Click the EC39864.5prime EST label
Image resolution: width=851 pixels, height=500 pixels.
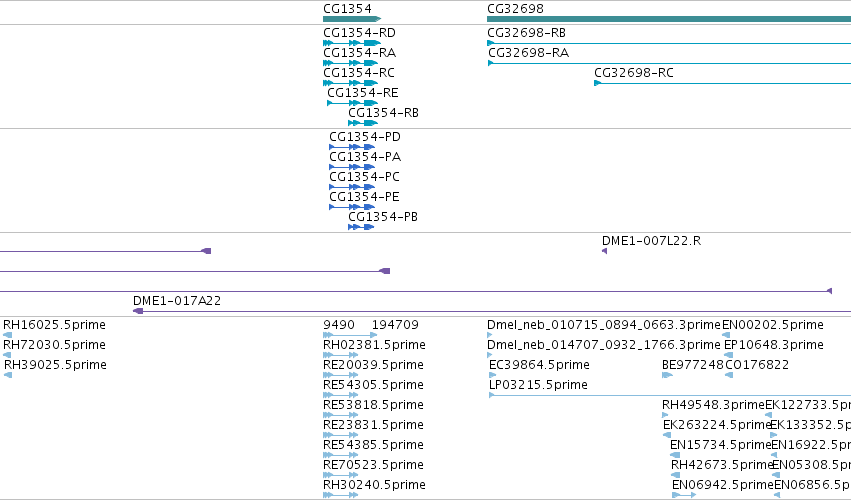point(539,365)
